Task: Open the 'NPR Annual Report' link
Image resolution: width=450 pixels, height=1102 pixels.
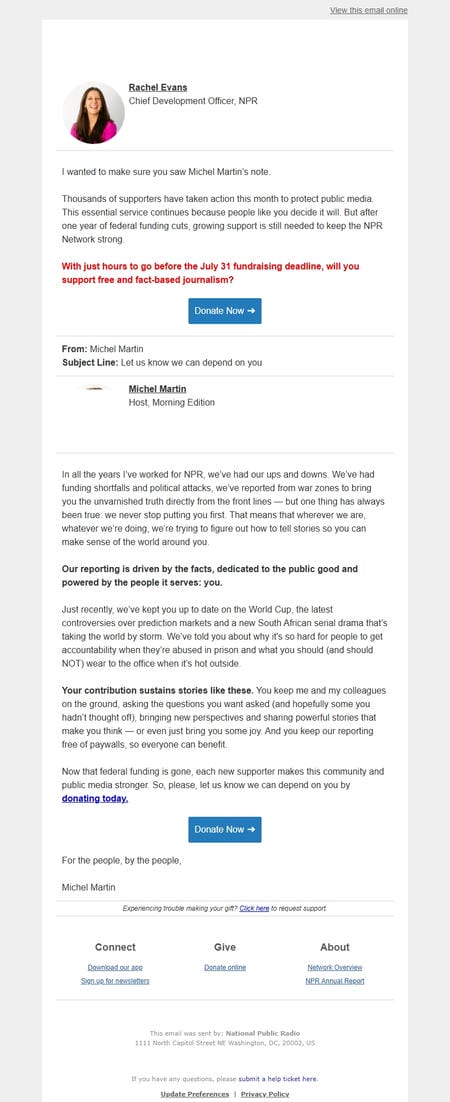Action: tap(335, 981)
